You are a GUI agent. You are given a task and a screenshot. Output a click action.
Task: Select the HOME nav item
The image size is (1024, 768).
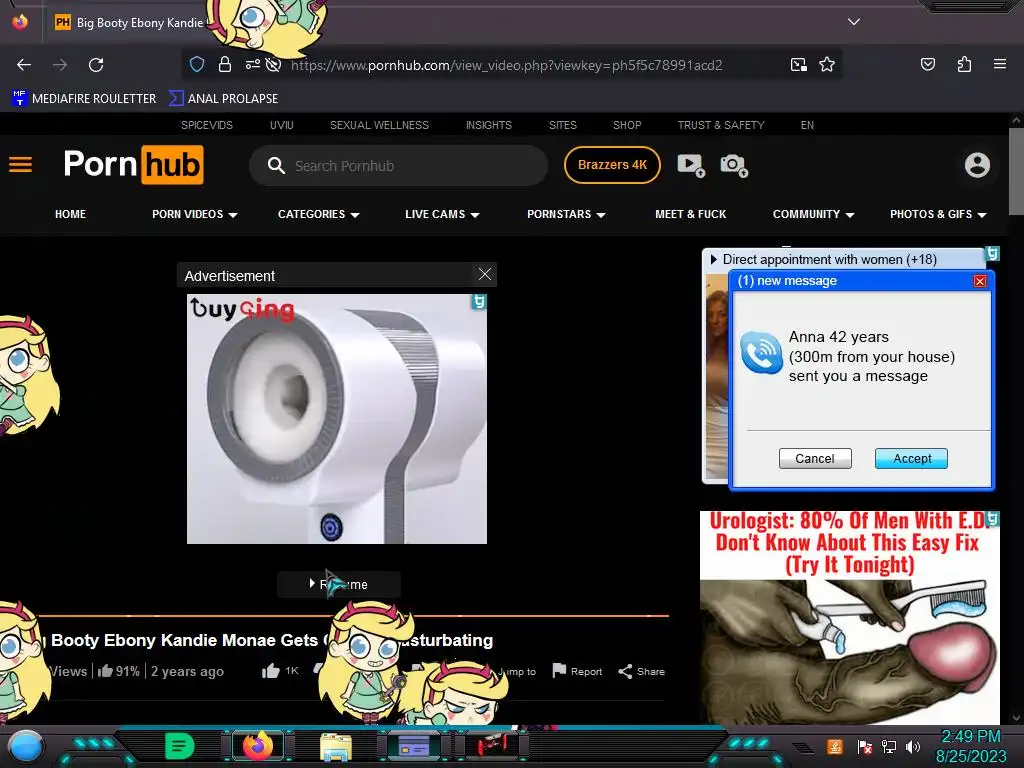tap(71, 214)
